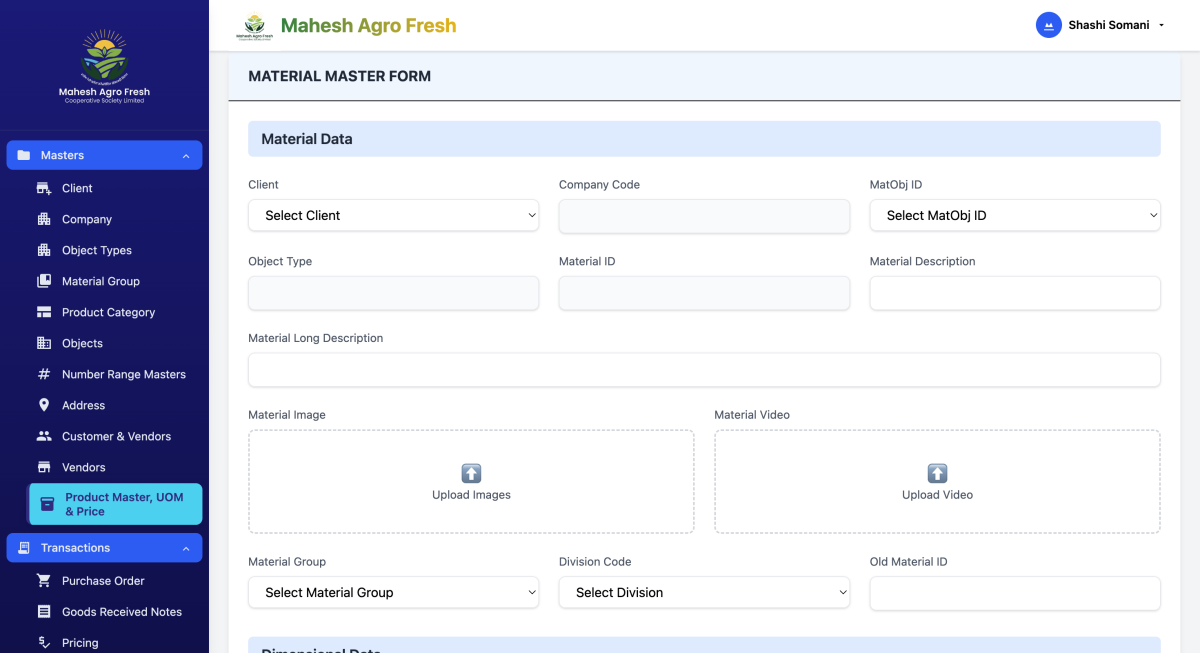The height and width of the screenshot is (653, 1200).
Task: Click the Client sidebar icon
Action: coord(44,188)
